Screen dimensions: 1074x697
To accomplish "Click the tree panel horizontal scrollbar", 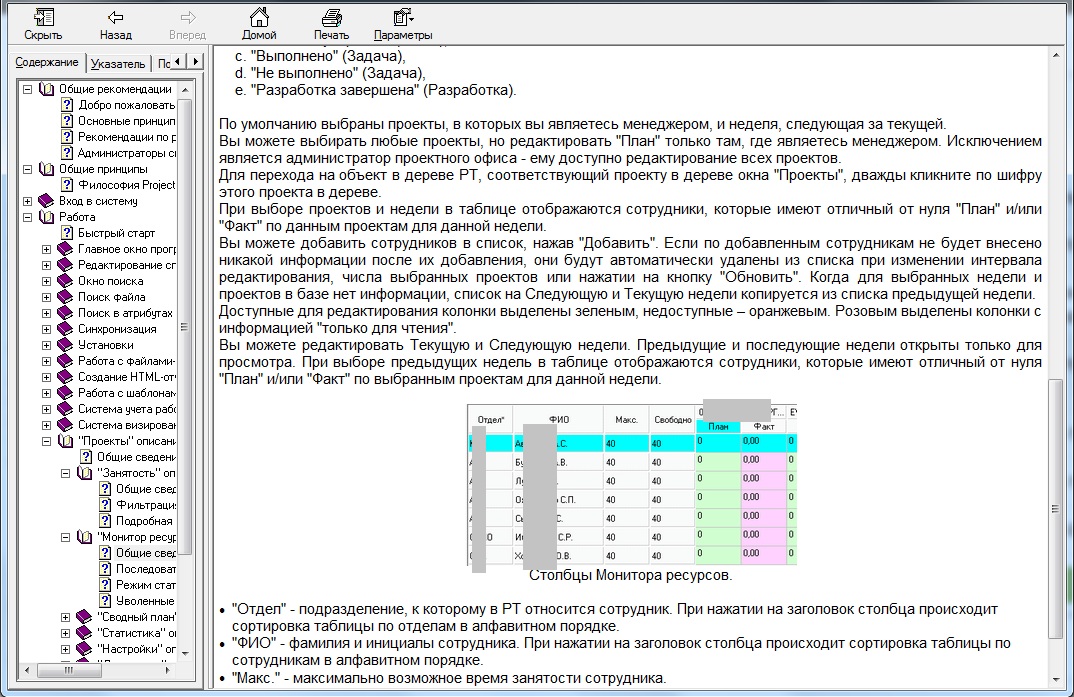I will tap(96, 670).
